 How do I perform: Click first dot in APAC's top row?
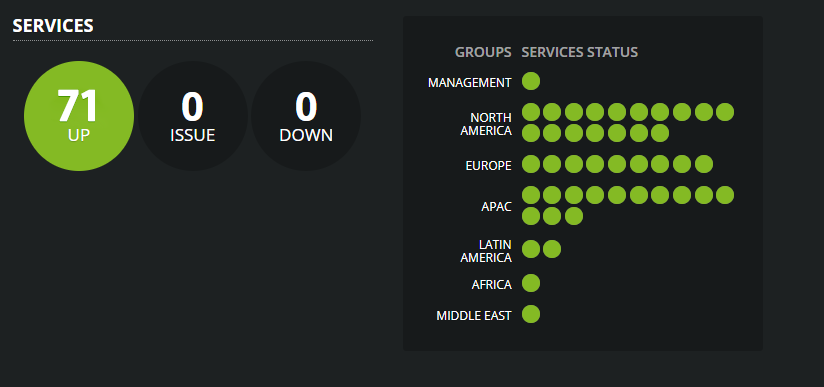(x=531, y=195)
